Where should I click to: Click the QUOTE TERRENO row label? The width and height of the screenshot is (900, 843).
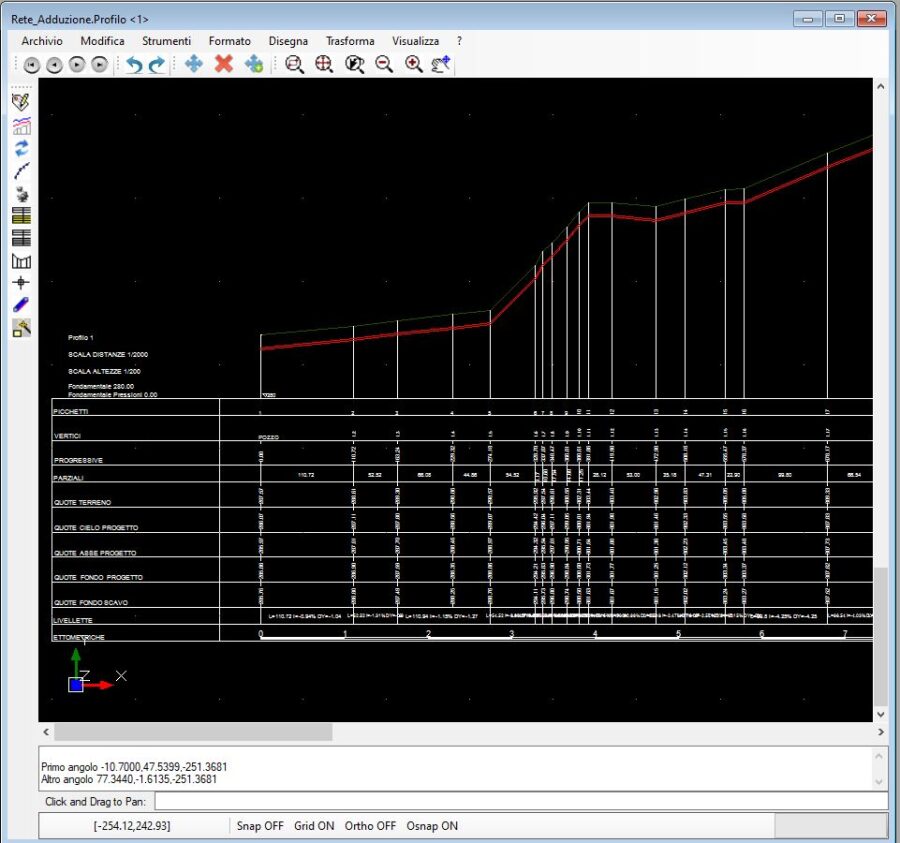coord(83,502)
